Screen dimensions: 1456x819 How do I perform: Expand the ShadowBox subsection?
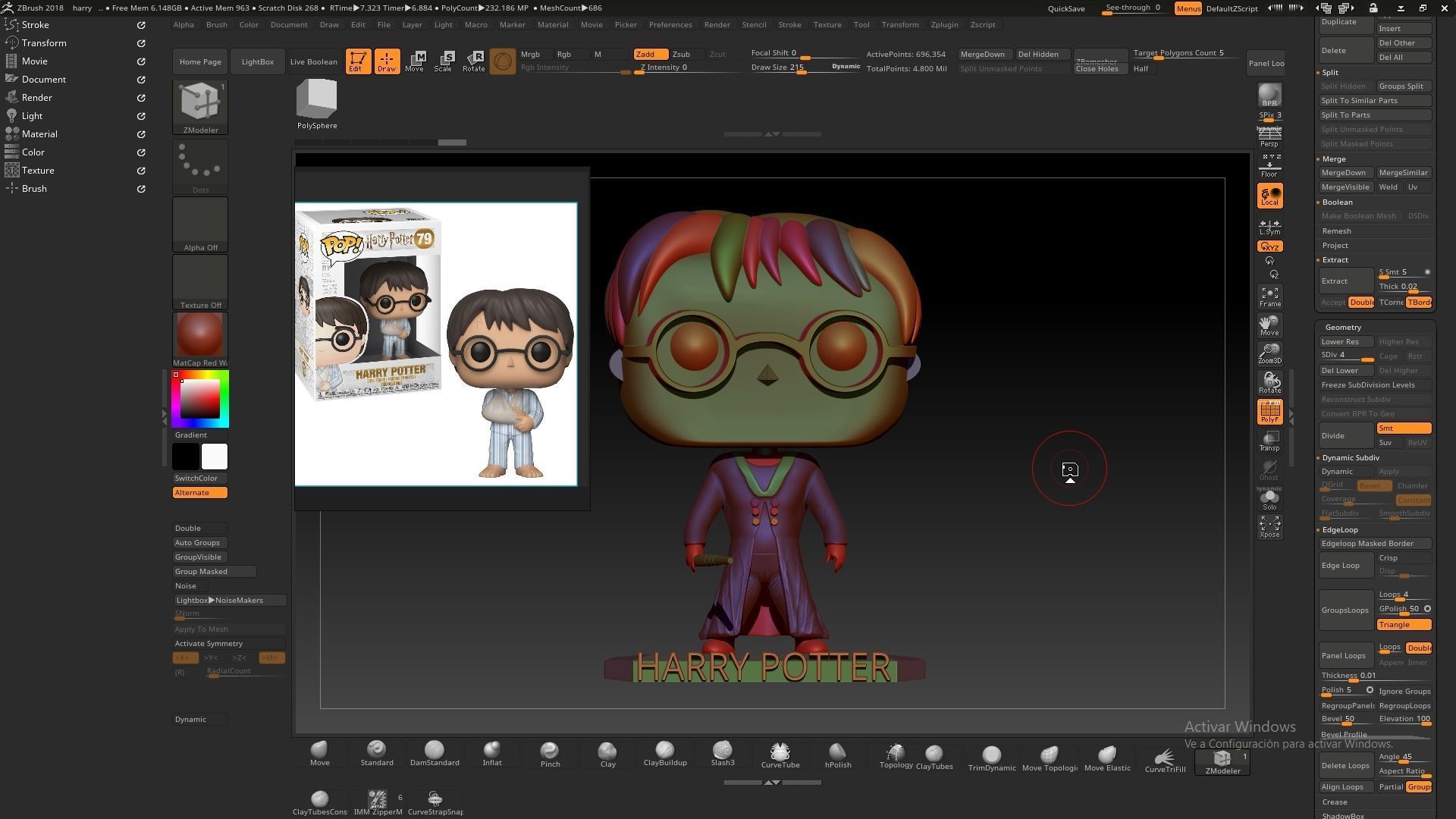(x=1342, y=815)
